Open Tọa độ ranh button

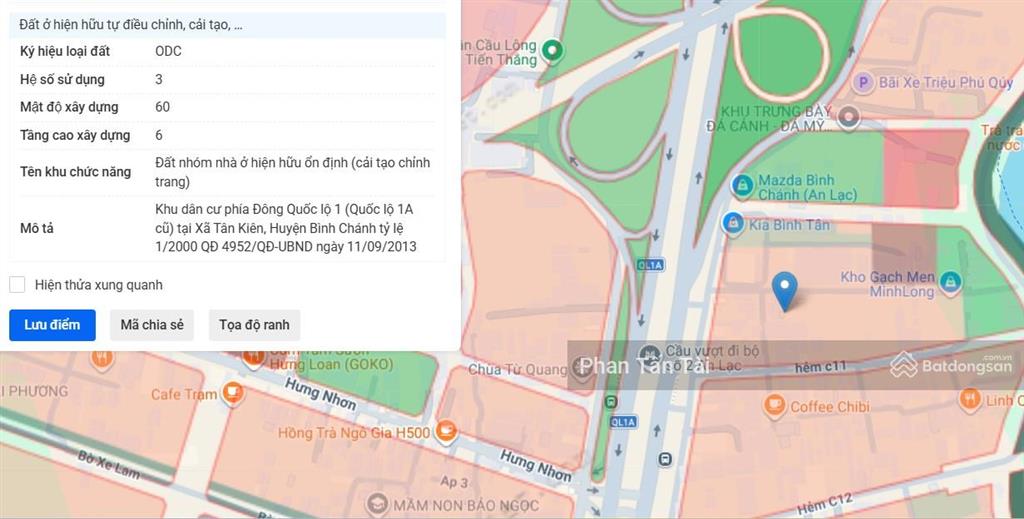[254, 324]
